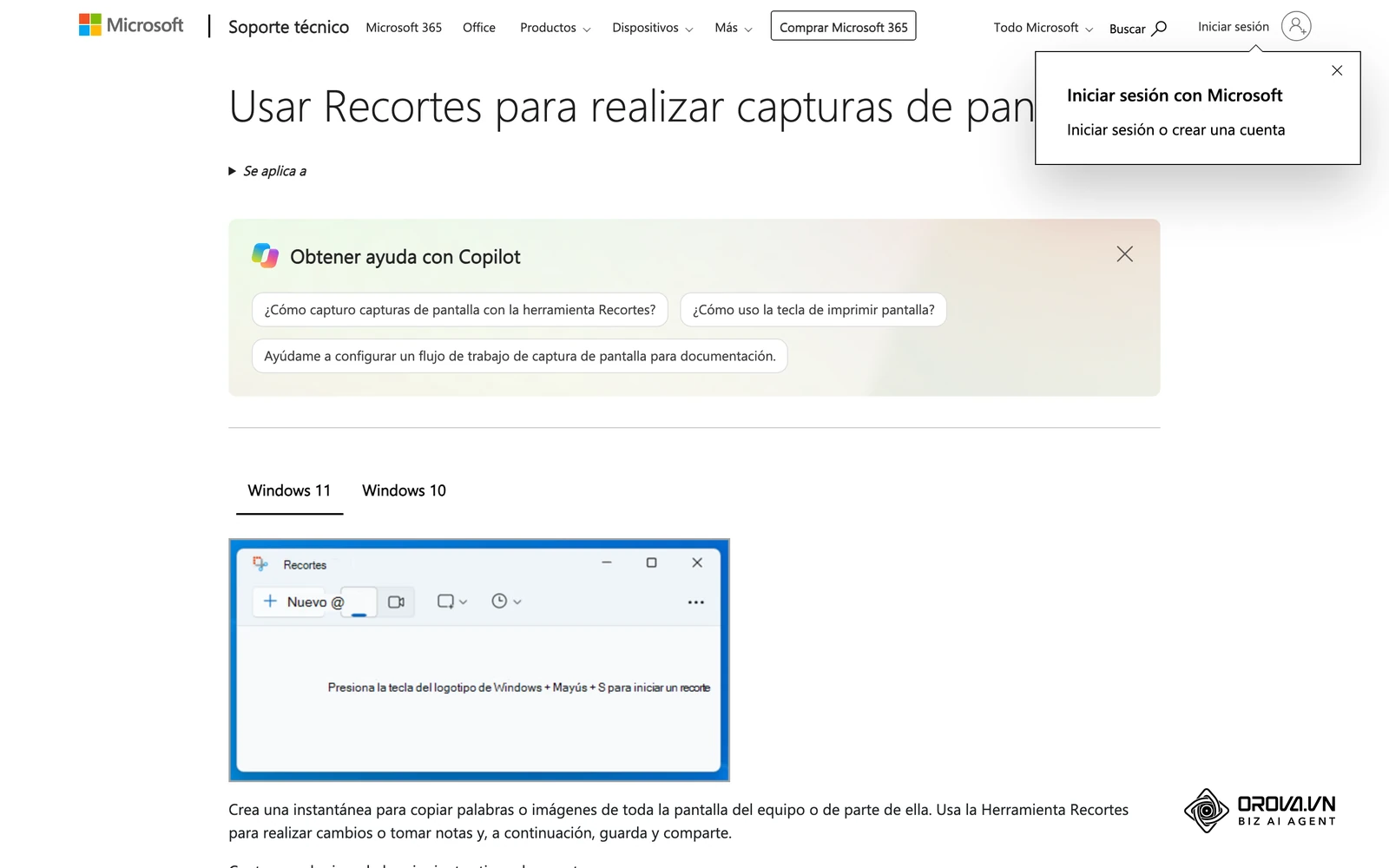Viewport: 1389px width, 868px height.
Task: Select the Windows 11 tab
Action: [289, 490]
